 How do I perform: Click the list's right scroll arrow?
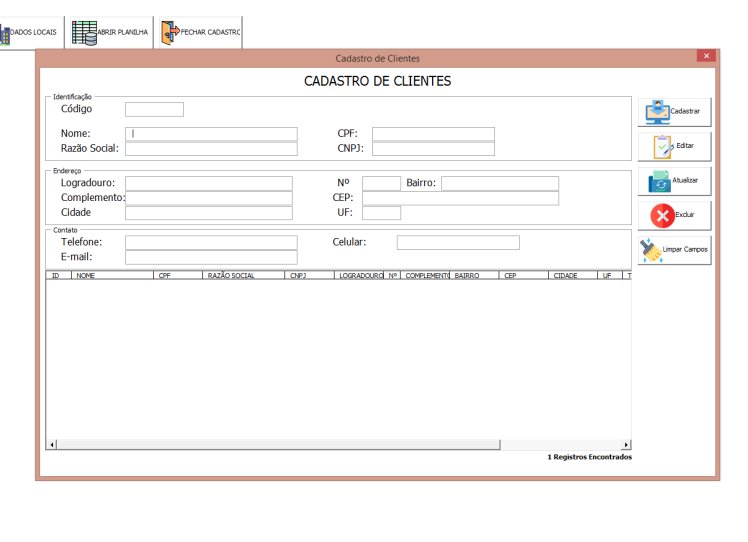tap(626, 445)
